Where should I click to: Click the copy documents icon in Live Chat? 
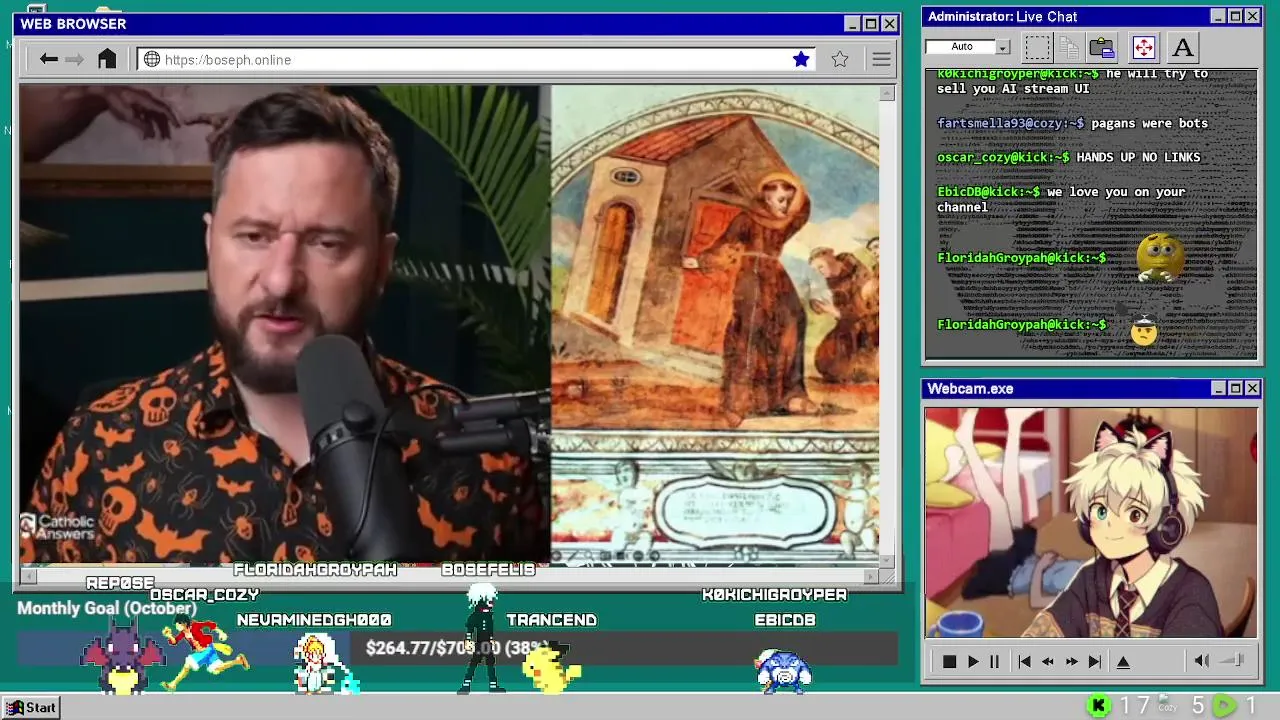click(1069, 47)
